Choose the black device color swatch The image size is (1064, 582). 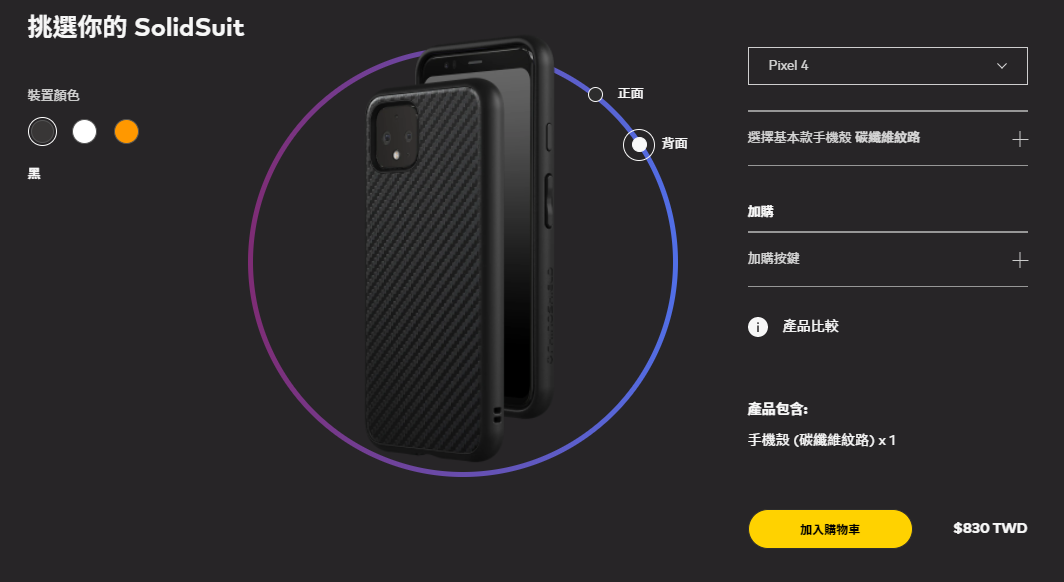pyautogui.click(x=42, y=132)
